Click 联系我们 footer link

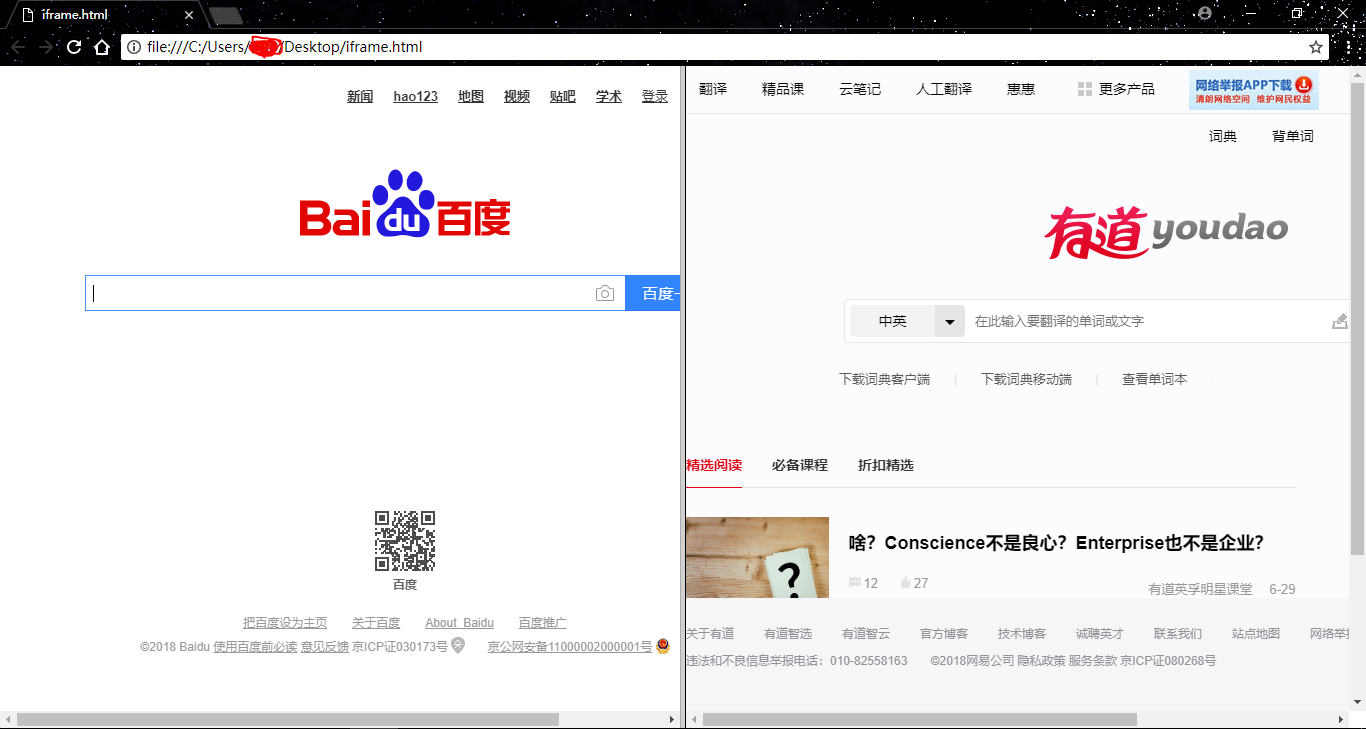point(1178,633)
